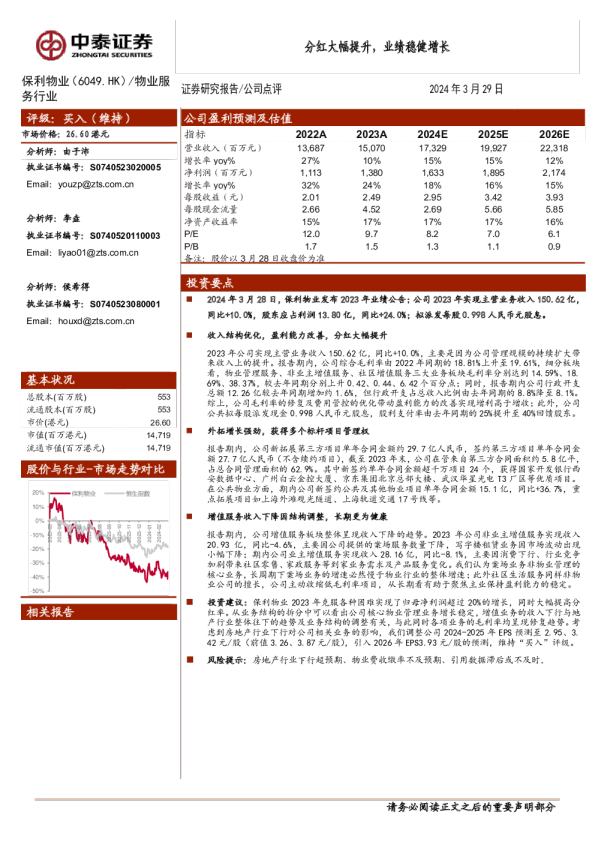This screenshot has width=595, height=842.
Task: Select the 公司盈利预测及估值 header bar
Action: (383, 118)
